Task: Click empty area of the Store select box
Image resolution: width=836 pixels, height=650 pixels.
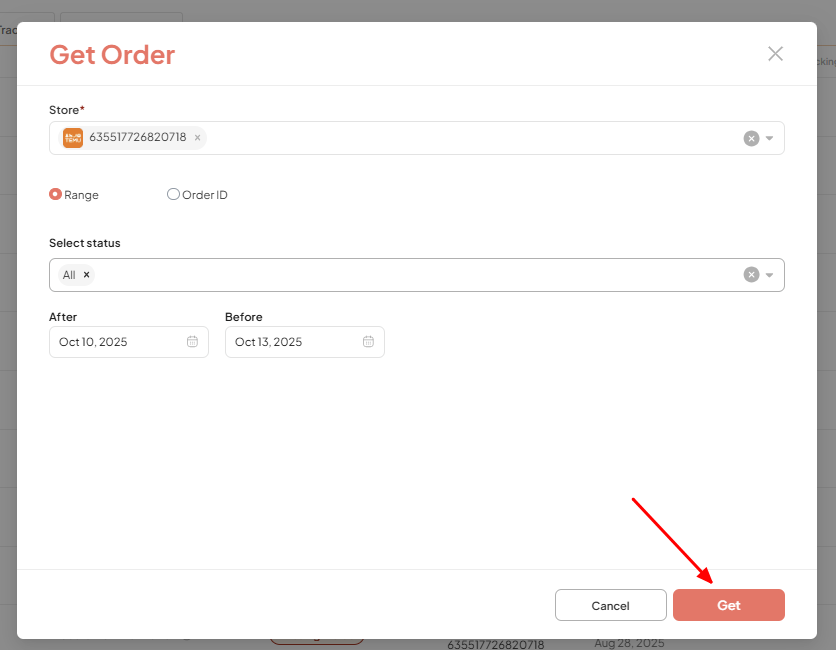Action: tap(470, 138)
